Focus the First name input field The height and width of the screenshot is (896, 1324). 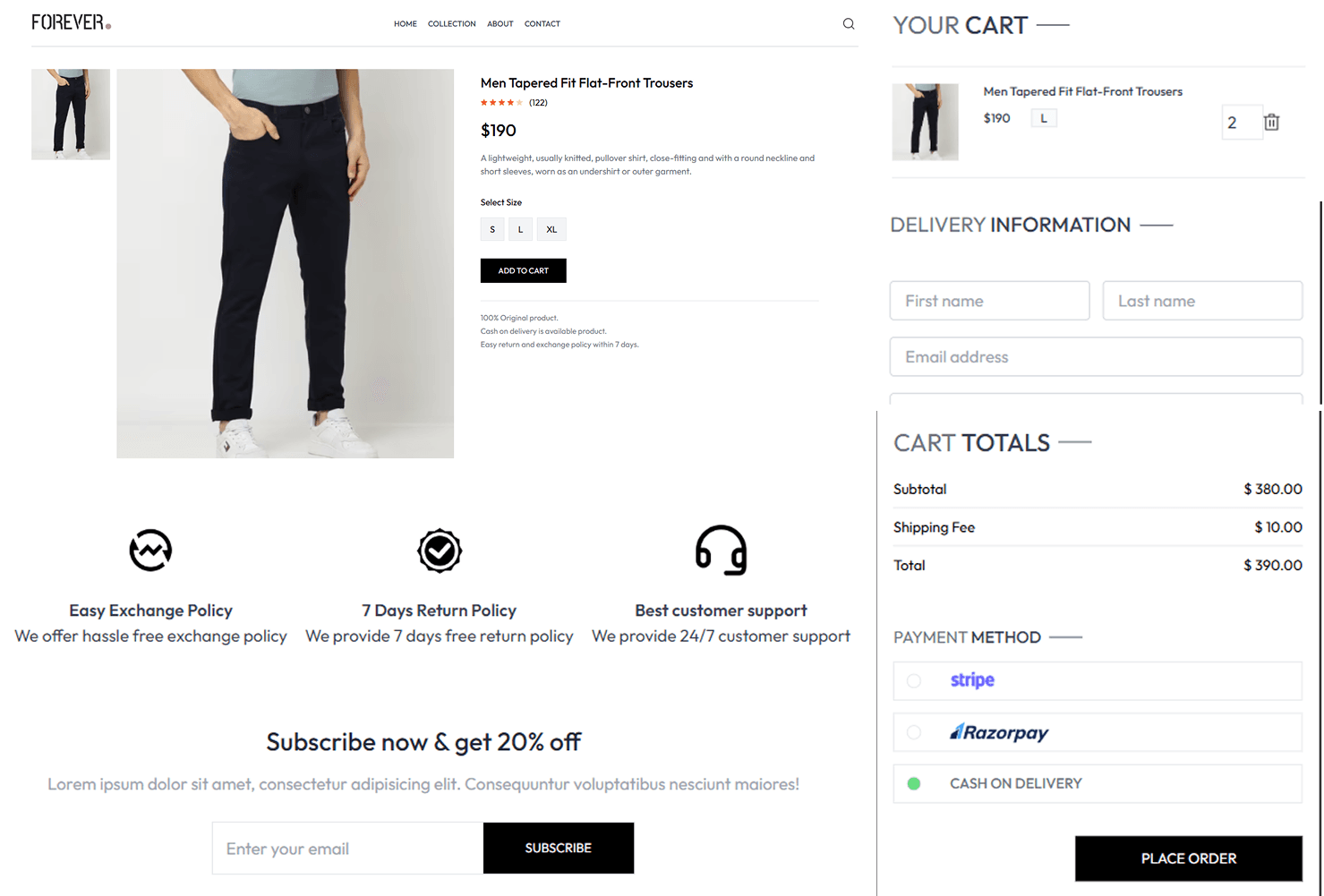point(989,301)
